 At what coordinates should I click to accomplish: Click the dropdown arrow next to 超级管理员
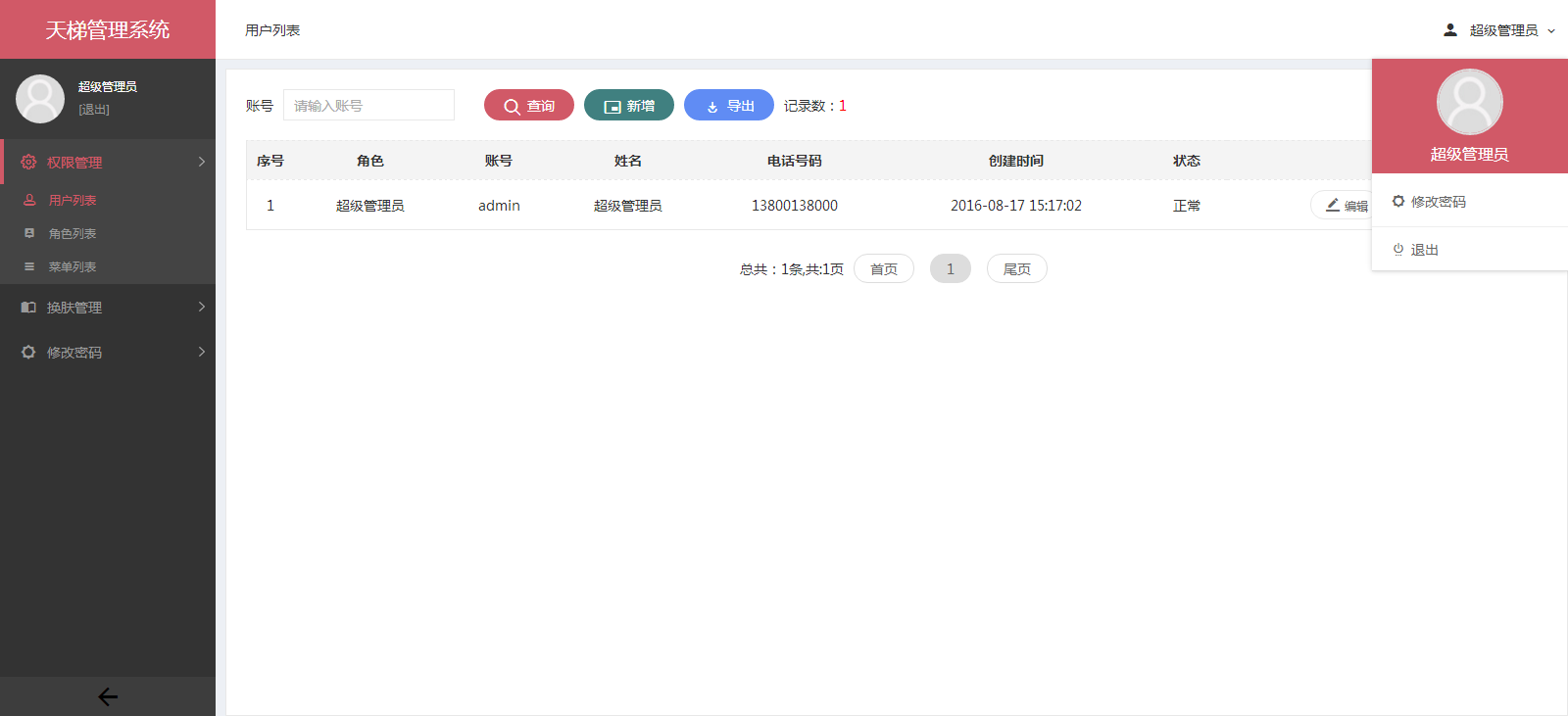pyautogui.click(x=1551, y=31)
